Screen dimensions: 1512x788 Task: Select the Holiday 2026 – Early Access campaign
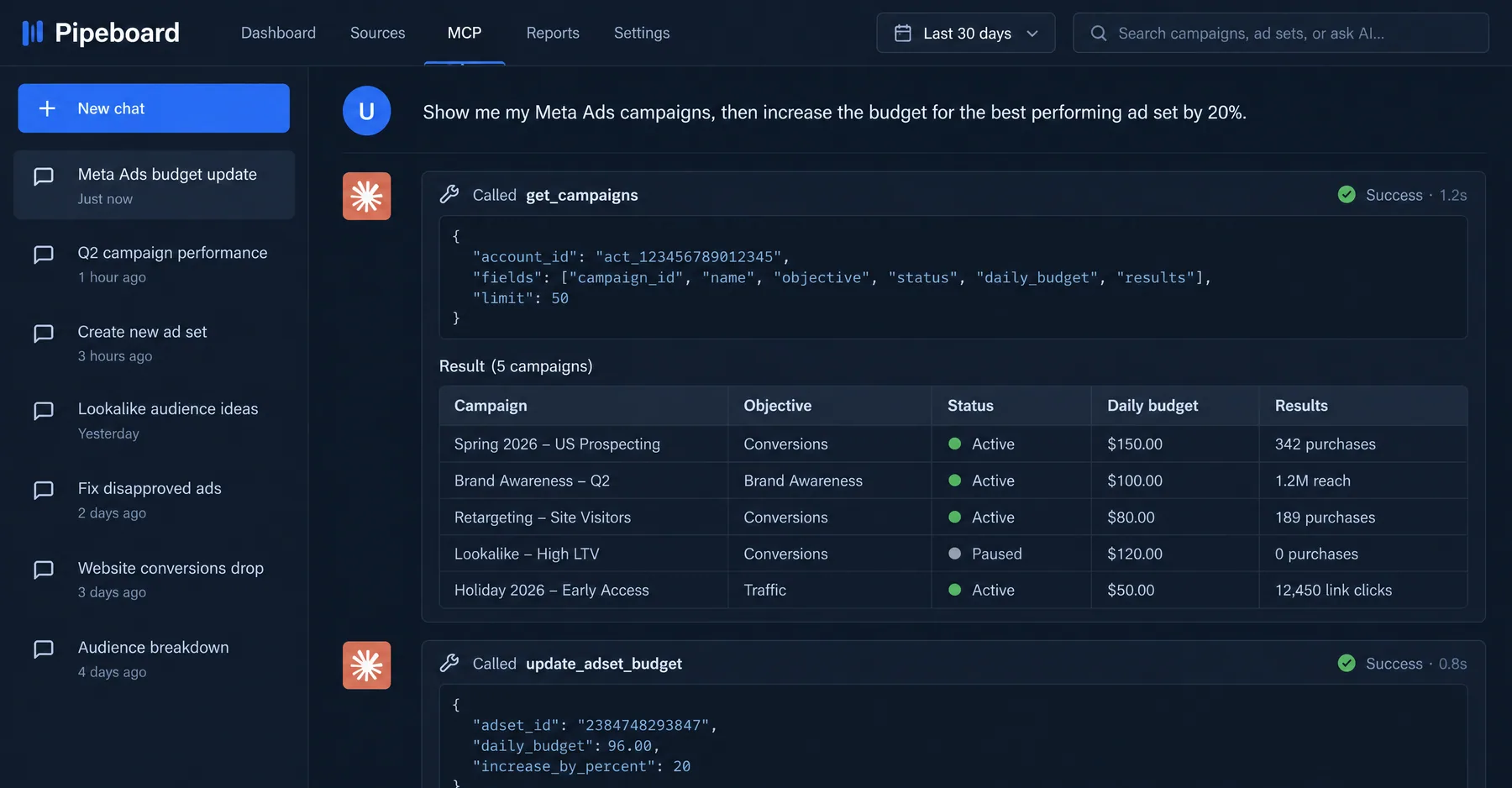(552, 591)
